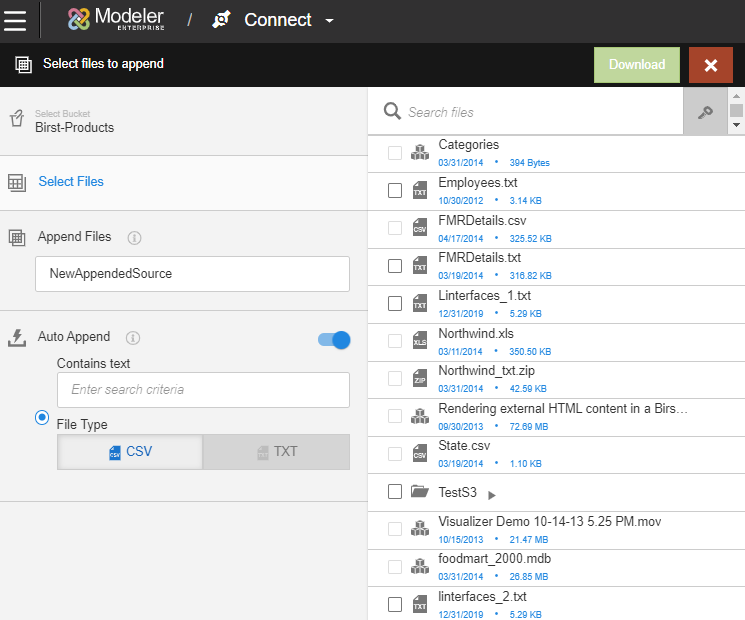Click the TestS3 folder icon
This screenshot has width=745, height=620.
(420, 492)
